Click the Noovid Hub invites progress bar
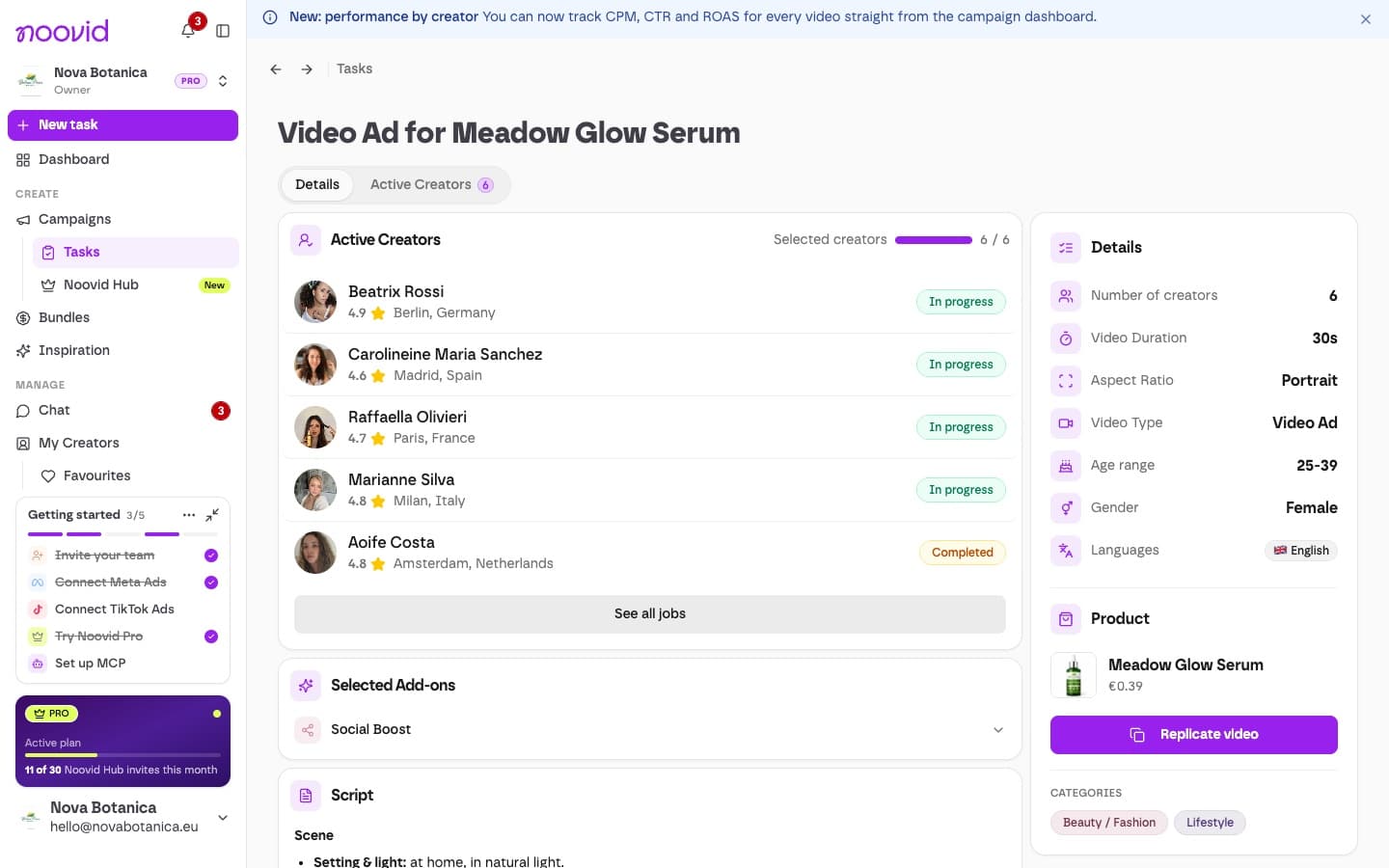 (x=123, y=755)
